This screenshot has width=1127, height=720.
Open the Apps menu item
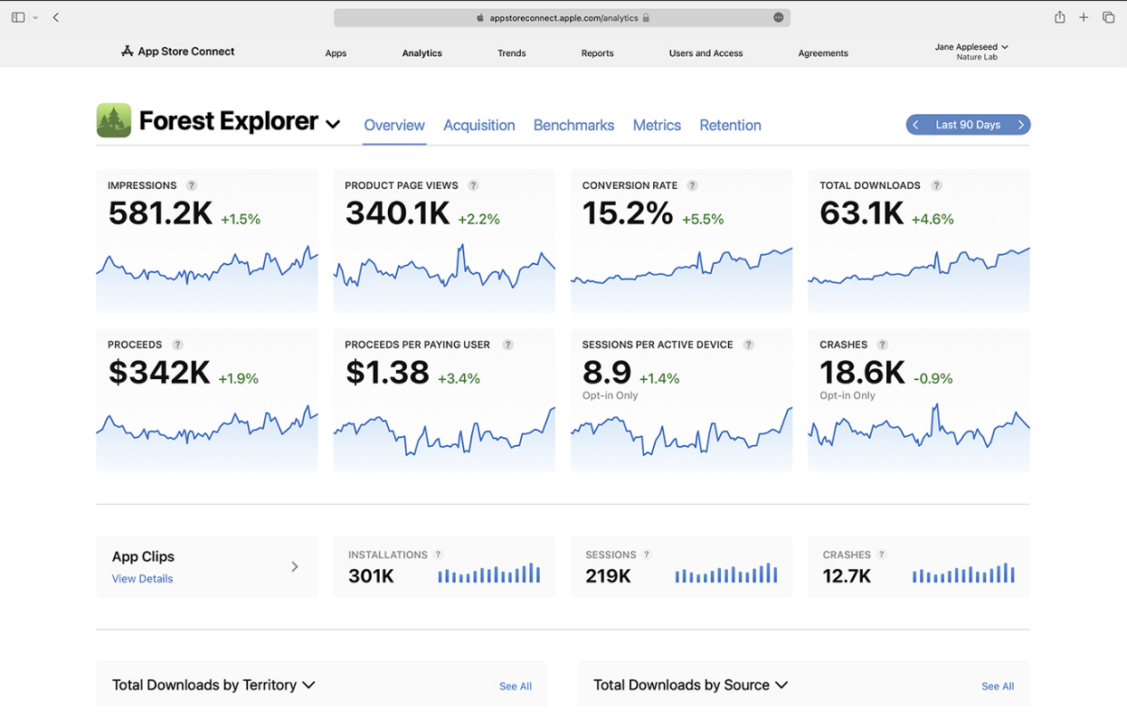tap(336, 53)
